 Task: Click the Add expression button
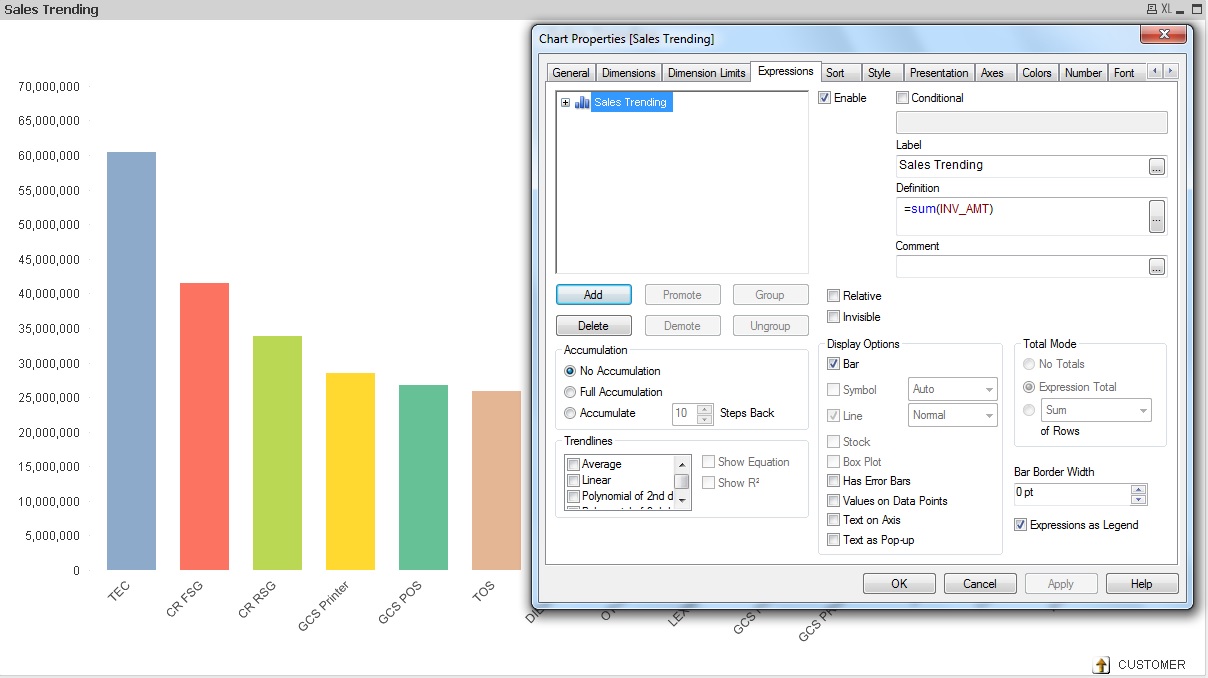593,295
